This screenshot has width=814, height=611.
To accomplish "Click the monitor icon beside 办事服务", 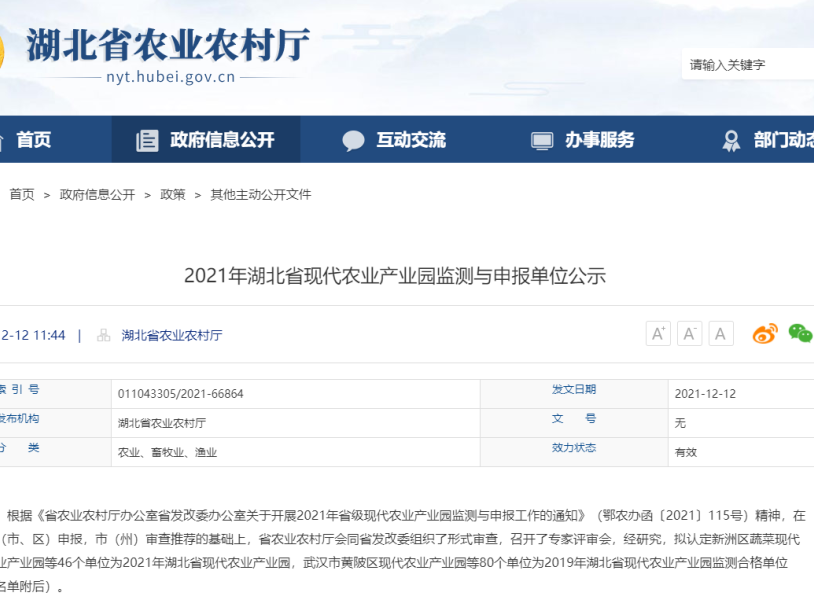I will point(542,140).
